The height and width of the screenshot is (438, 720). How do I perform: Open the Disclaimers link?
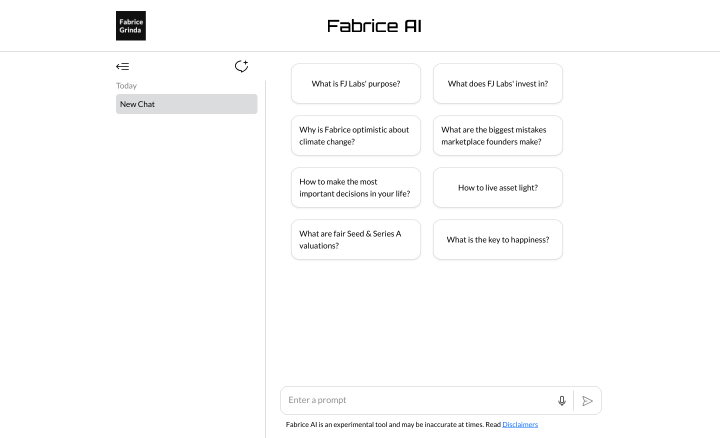point(520,424)
